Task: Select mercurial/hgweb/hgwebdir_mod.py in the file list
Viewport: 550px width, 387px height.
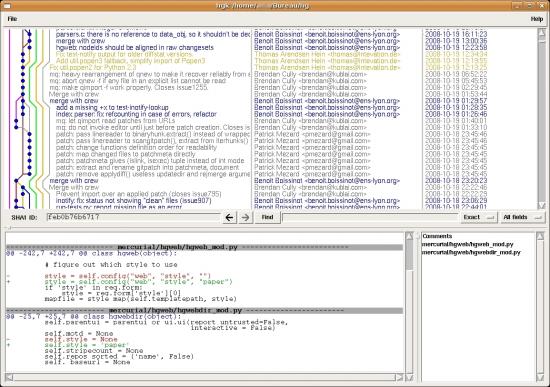Action: click(471, 252)
